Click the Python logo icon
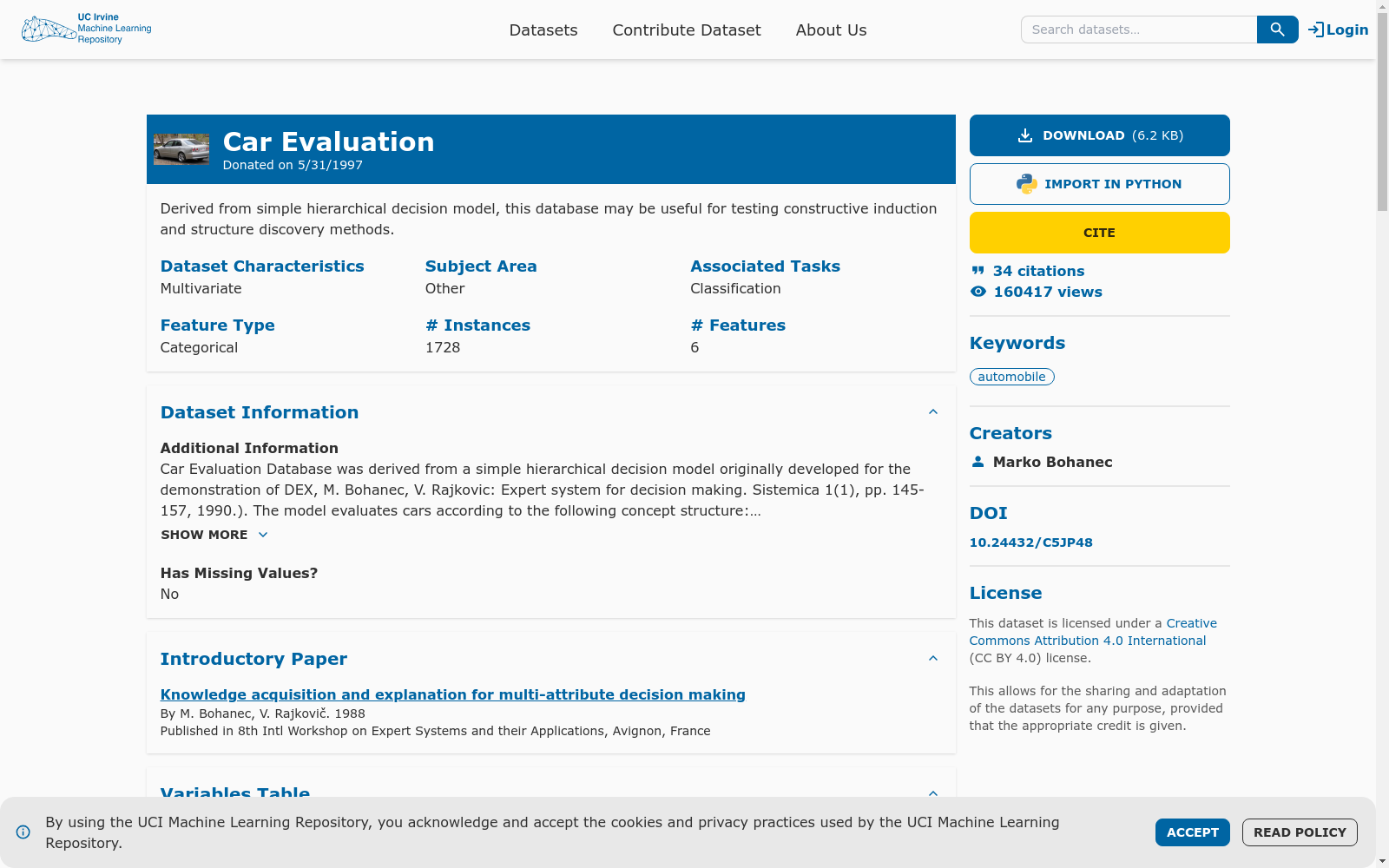 [x=1026, y=184]
